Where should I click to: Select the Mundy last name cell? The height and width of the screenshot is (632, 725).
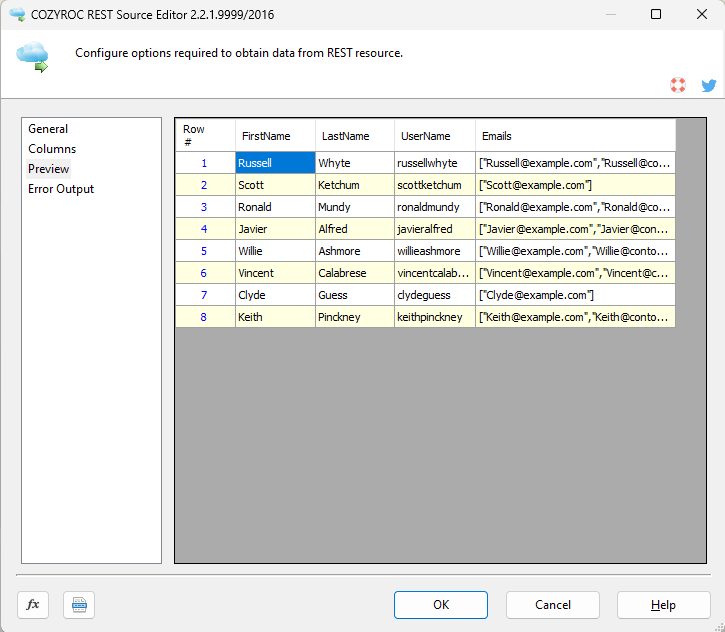[355, 207]
